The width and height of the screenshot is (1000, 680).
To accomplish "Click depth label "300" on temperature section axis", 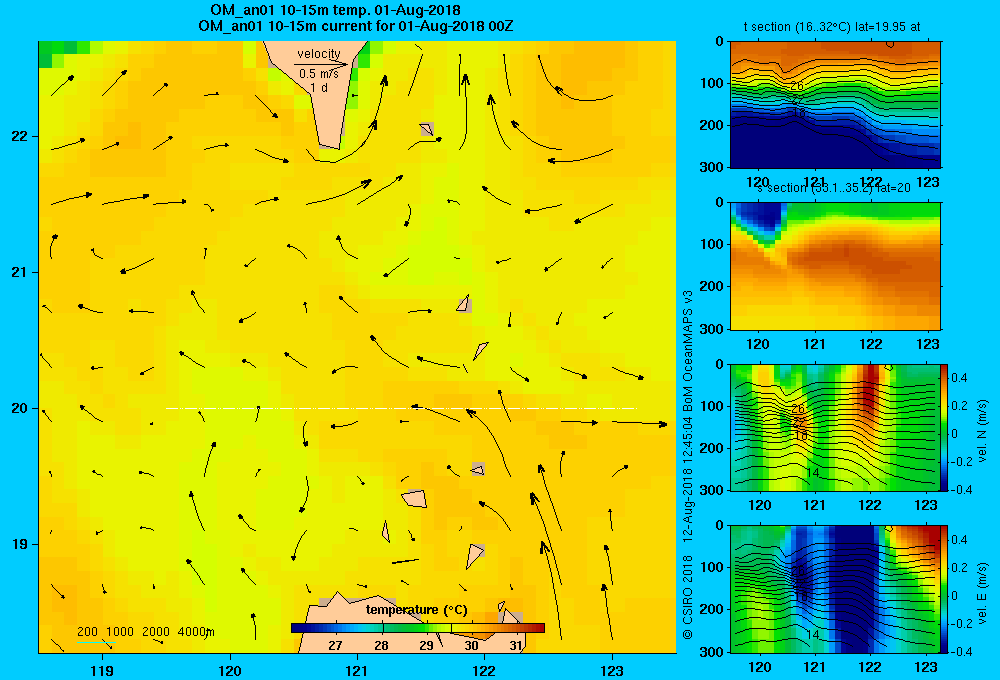I will pyautogui.click(x=712, y=167).
